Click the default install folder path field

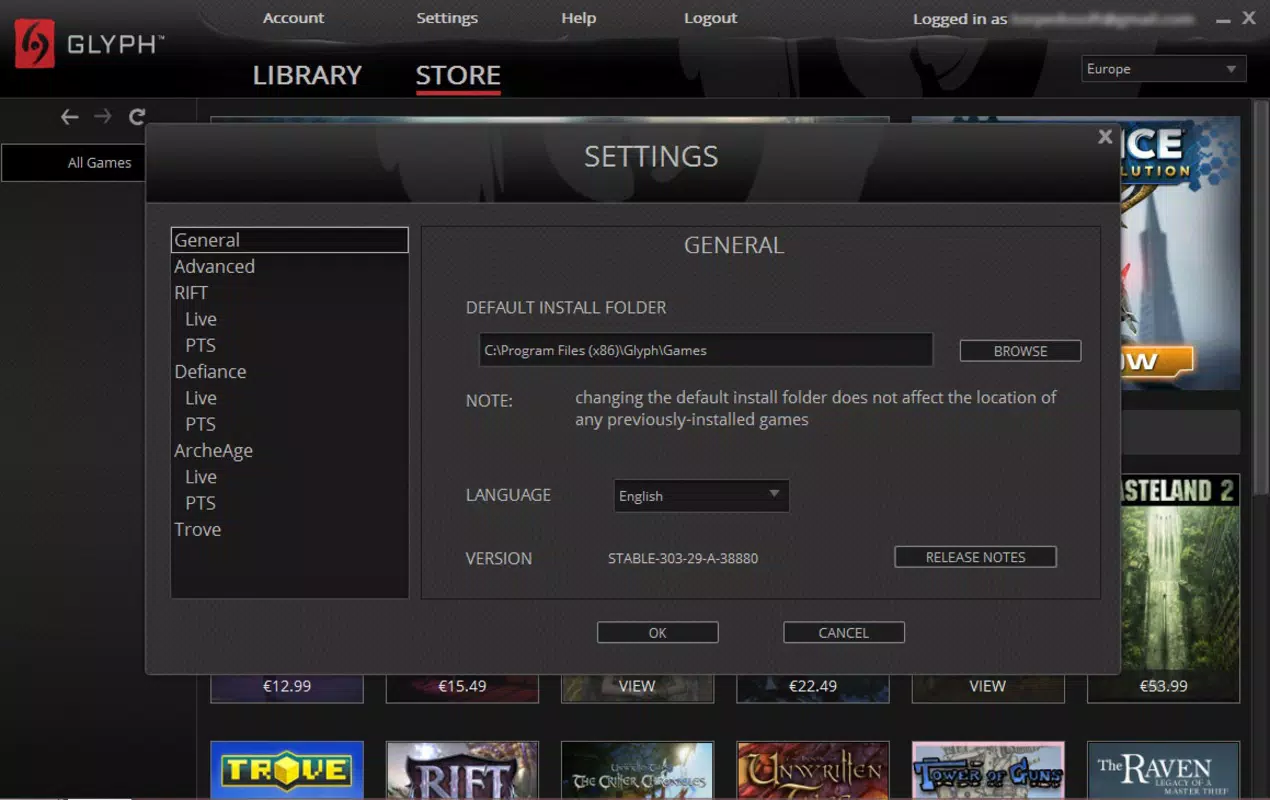point(706,350)
